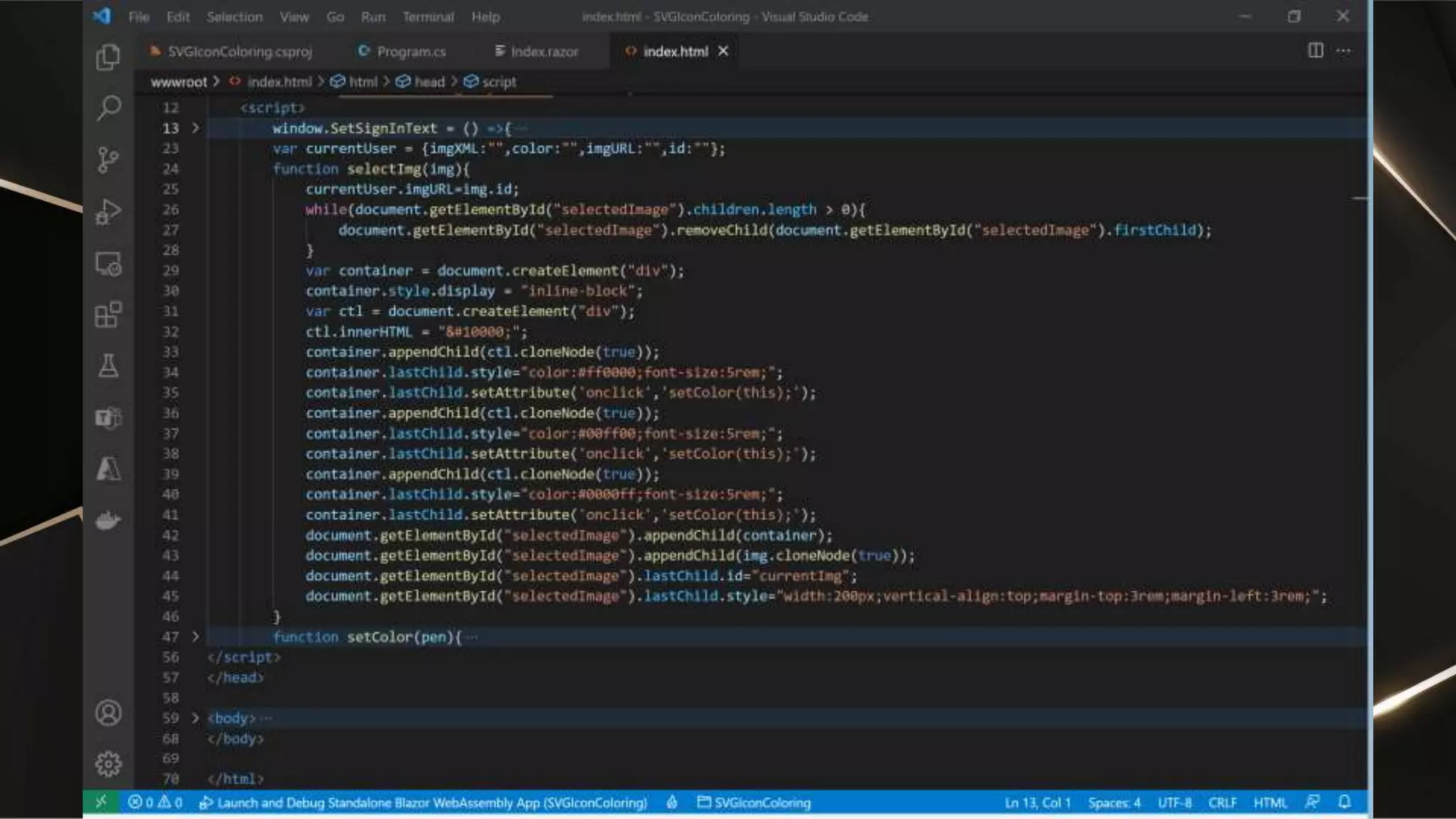Open the Terminal menu

(x=427, y=16)
